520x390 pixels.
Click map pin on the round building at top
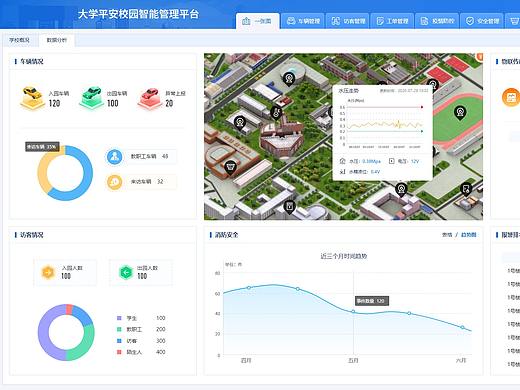[289, 79]
